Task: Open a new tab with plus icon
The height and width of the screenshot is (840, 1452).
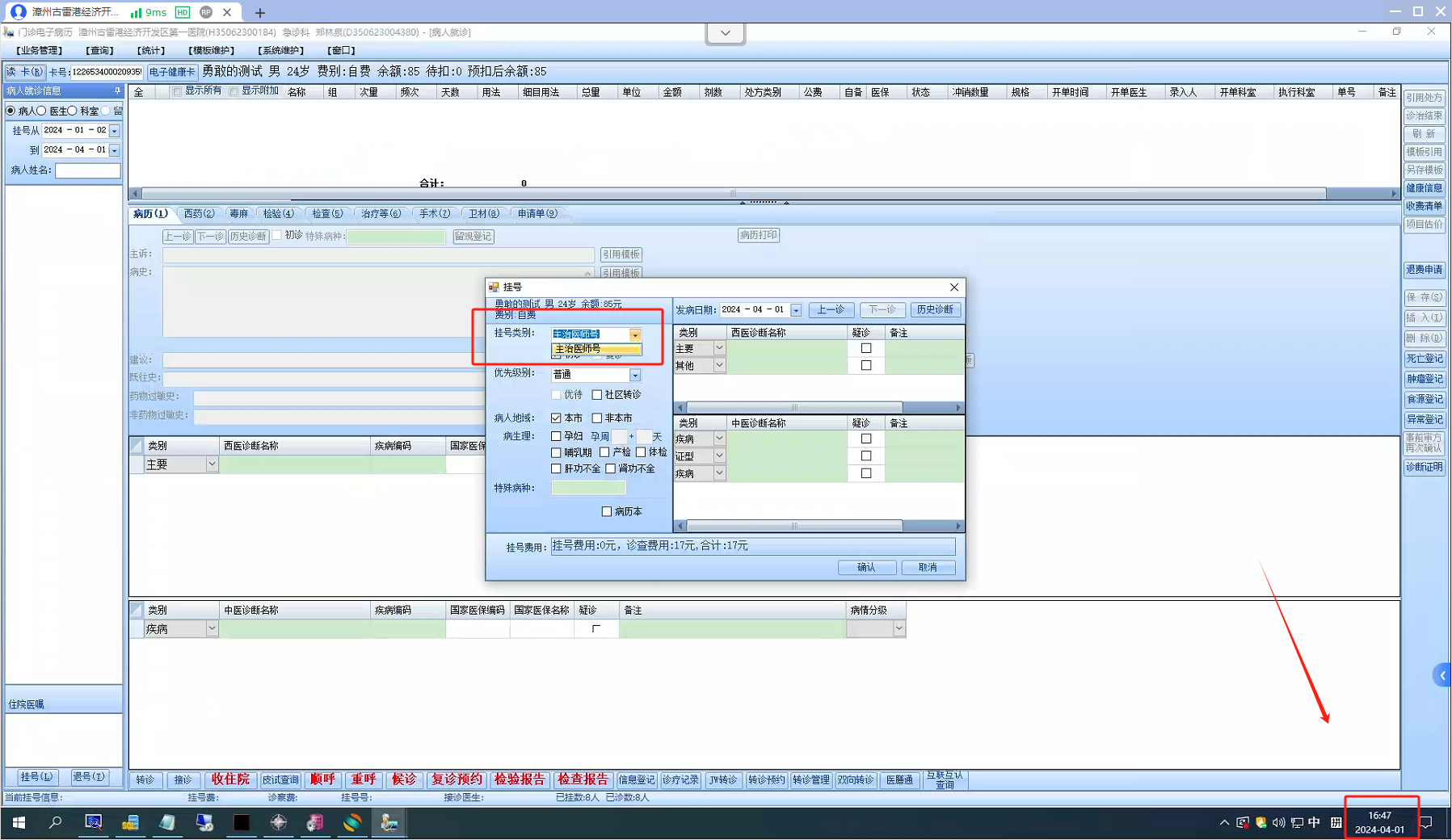Action: click(x=259, y=13)
